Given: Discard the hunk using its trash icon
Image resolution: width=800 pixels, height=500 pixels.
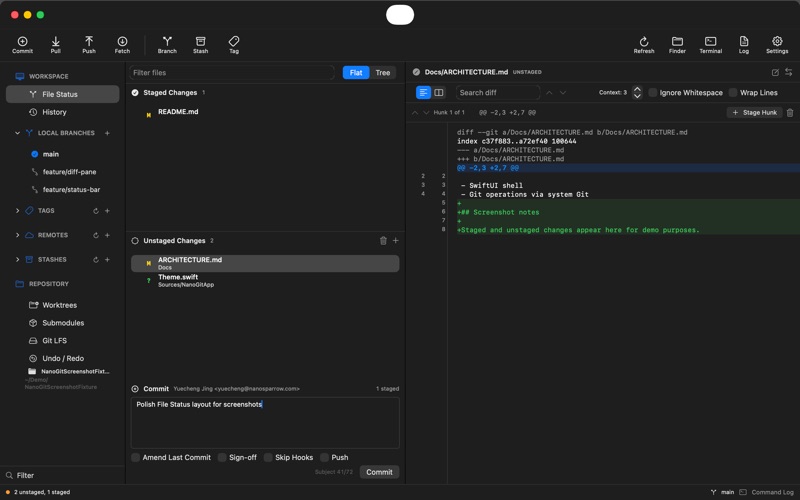Looking at the screenshot, I should coord(790,113).
